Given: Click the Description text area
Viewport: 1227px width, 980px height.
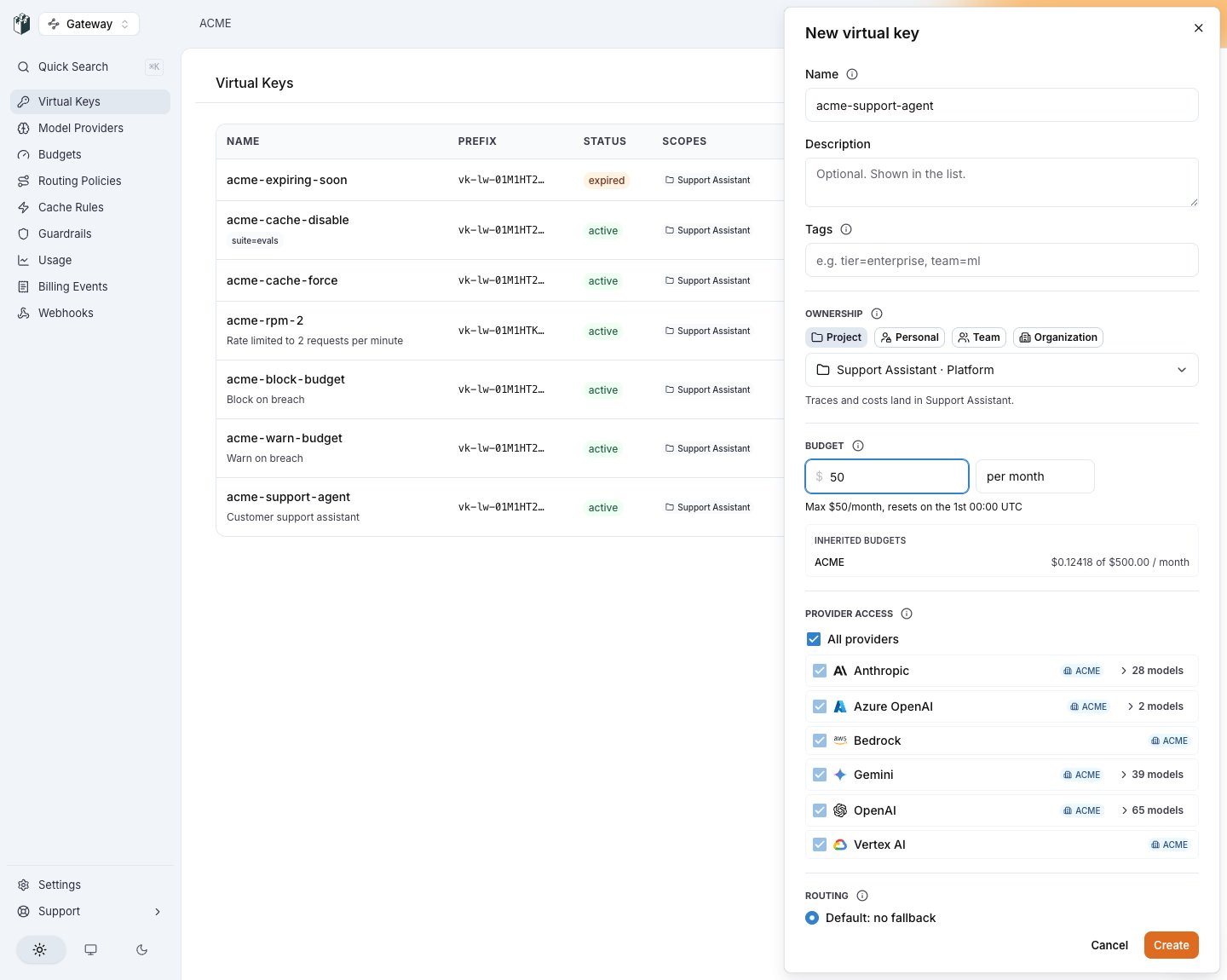Looking at the screenshot, I should pyautogui.click(x=1001, y=182).
